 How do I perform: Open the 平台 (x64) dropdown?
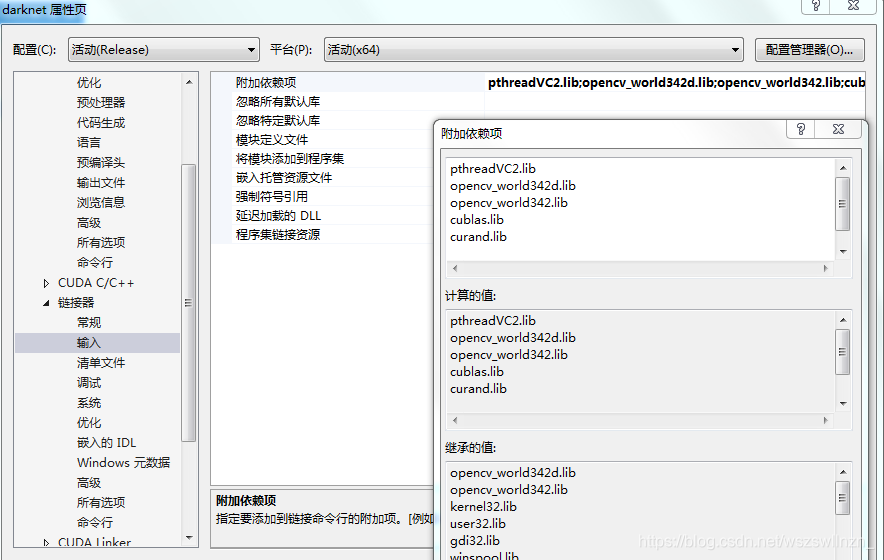(533, 50)
